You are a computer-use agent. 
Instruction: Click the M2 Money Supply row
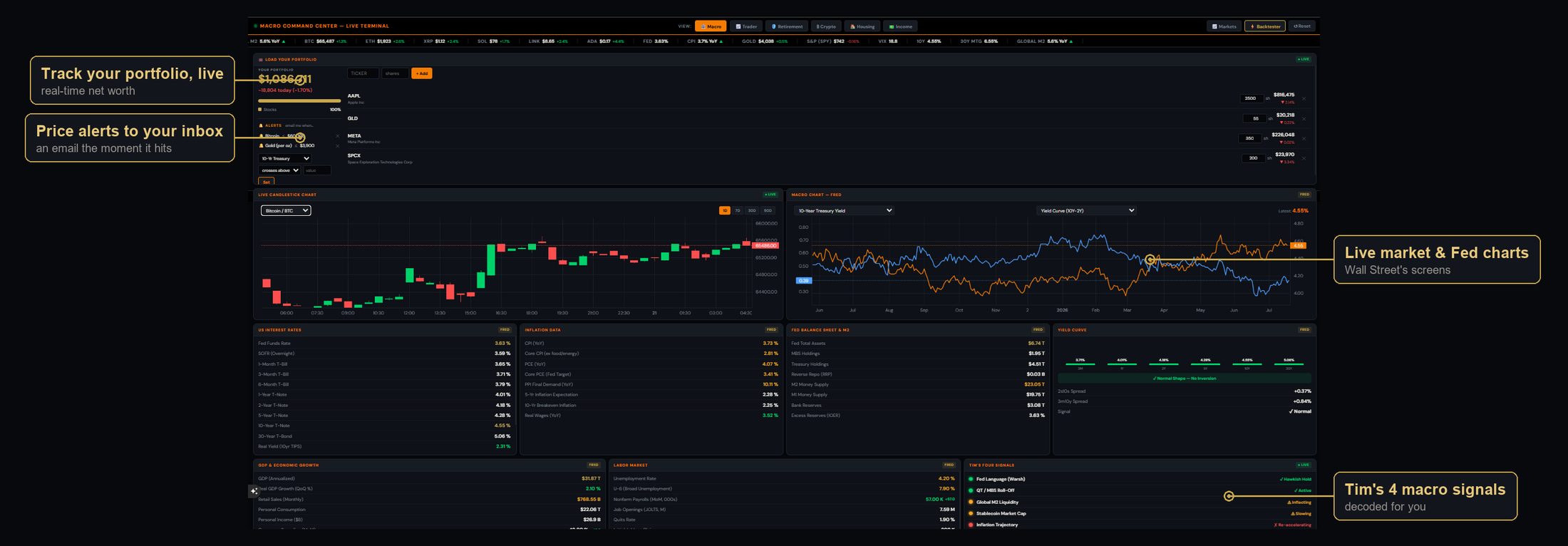(918, 384)
